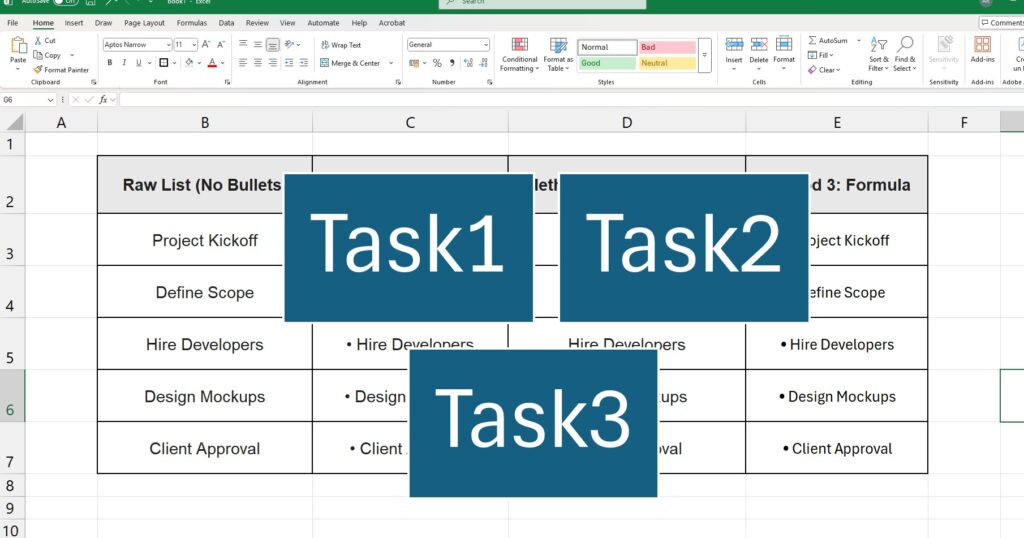This screenshot has width=1024, height=538.
Task: Apply Top Align to the cell
Action: tap(243, 44)
